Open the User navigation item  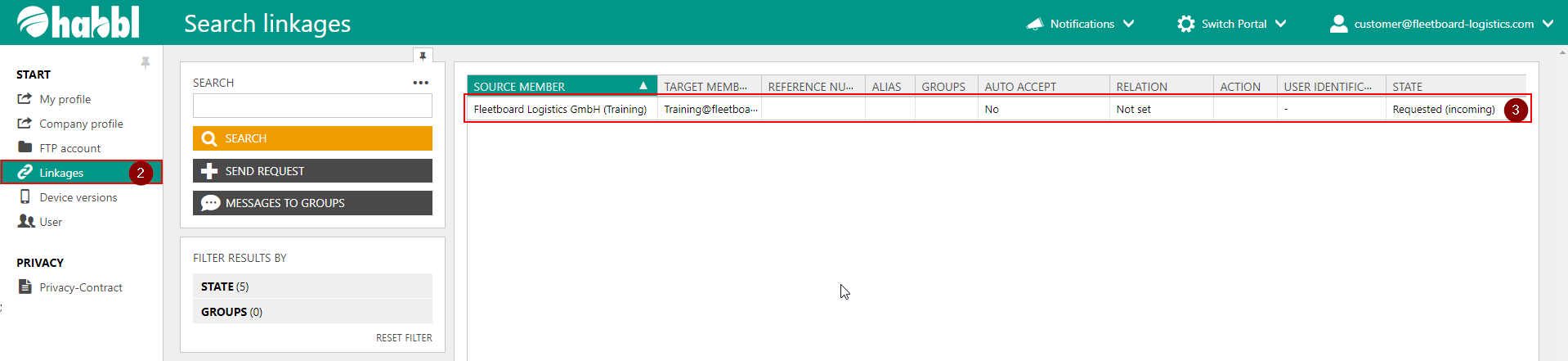point(51,222)
